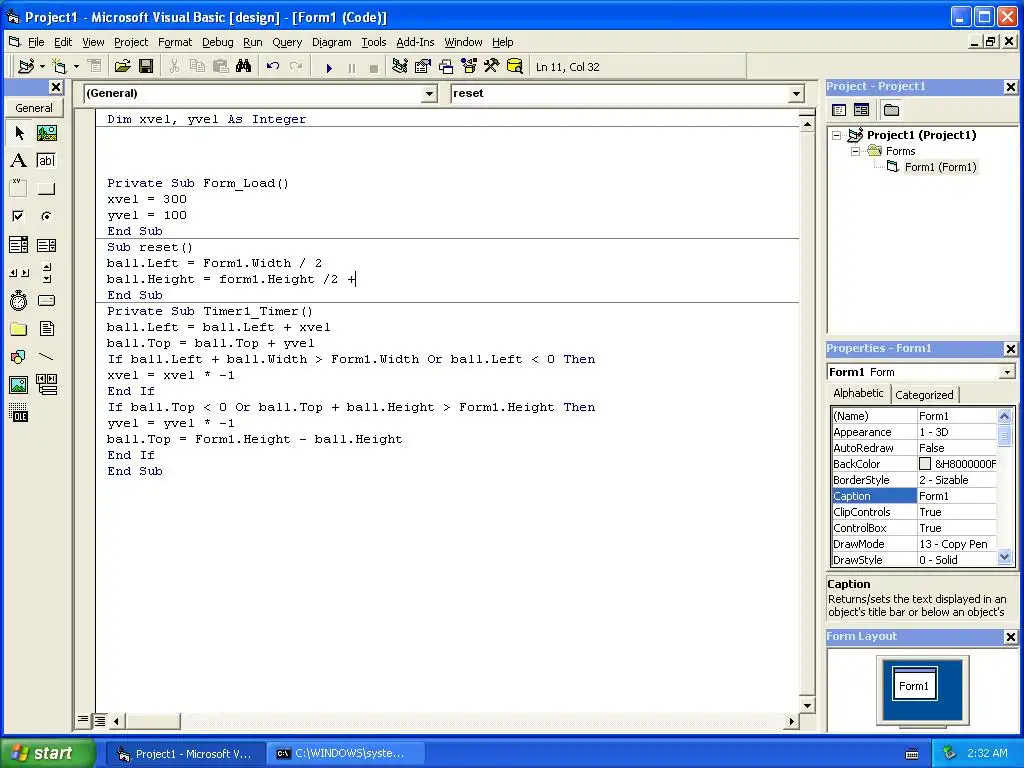Select the OptionButton control tool
This screenshot has width=1024, height=768.
(46, 216)
